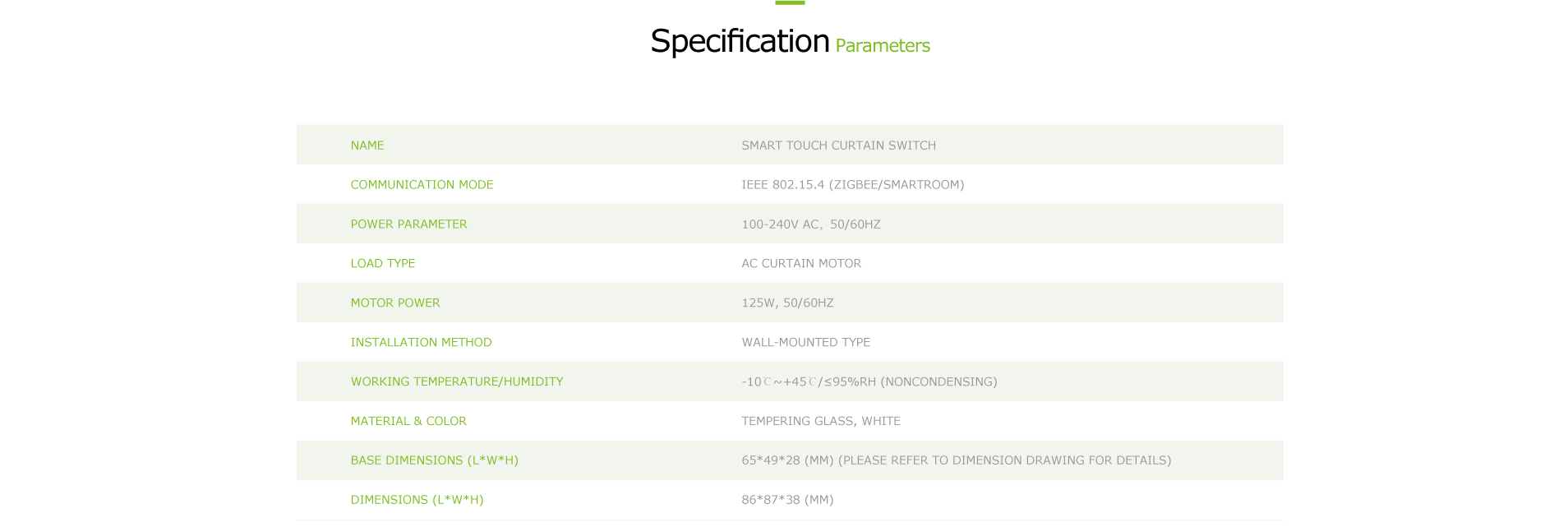The height and width of the screenshot is (527, 1568).
Task: Select the BASE DIMENSIONS (L*W*H) label
Action: click(x=435, y=461)
